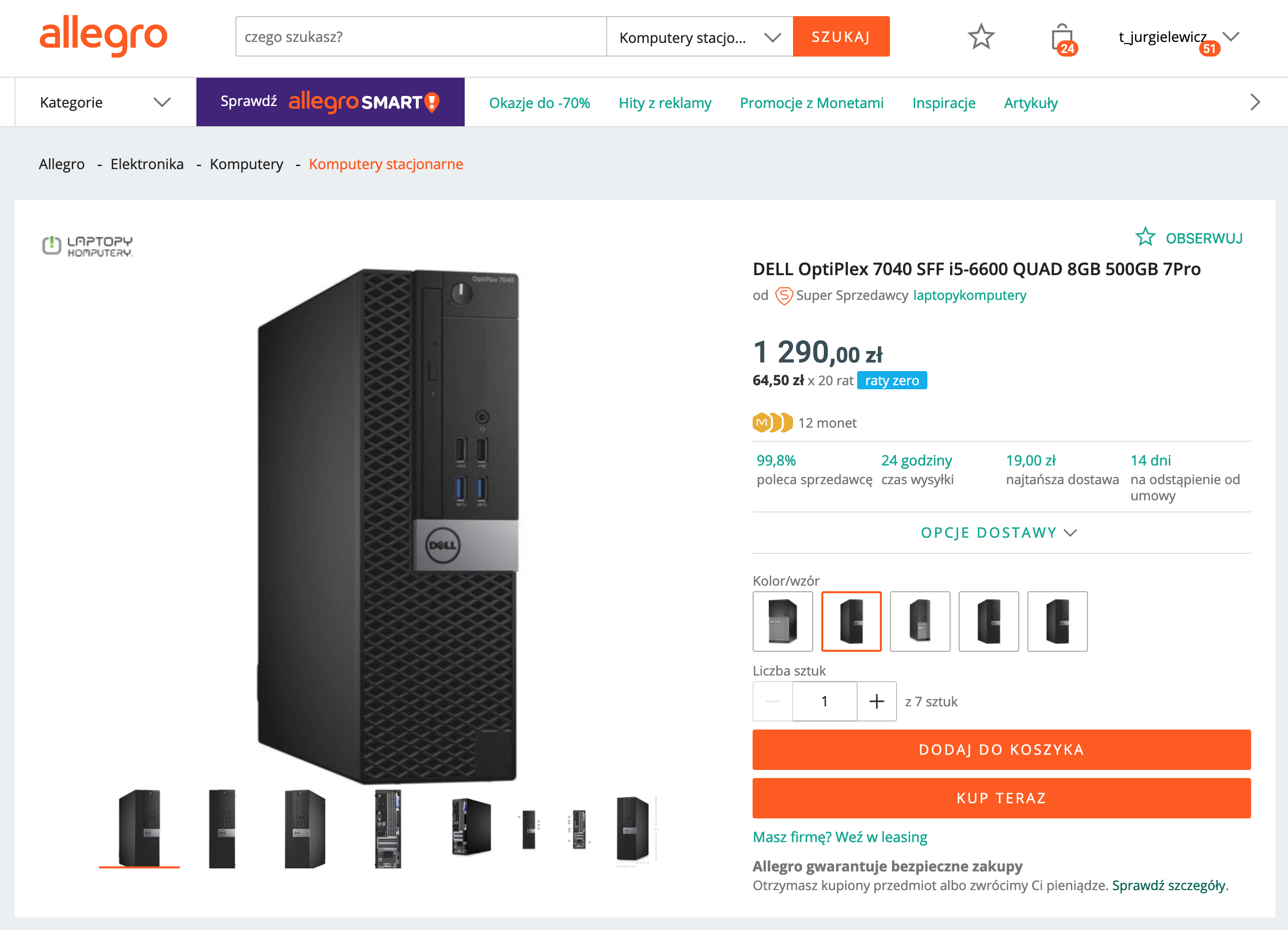Click the Allegro Smart banner
This screenshot has height=930, width=1288.
330,102
